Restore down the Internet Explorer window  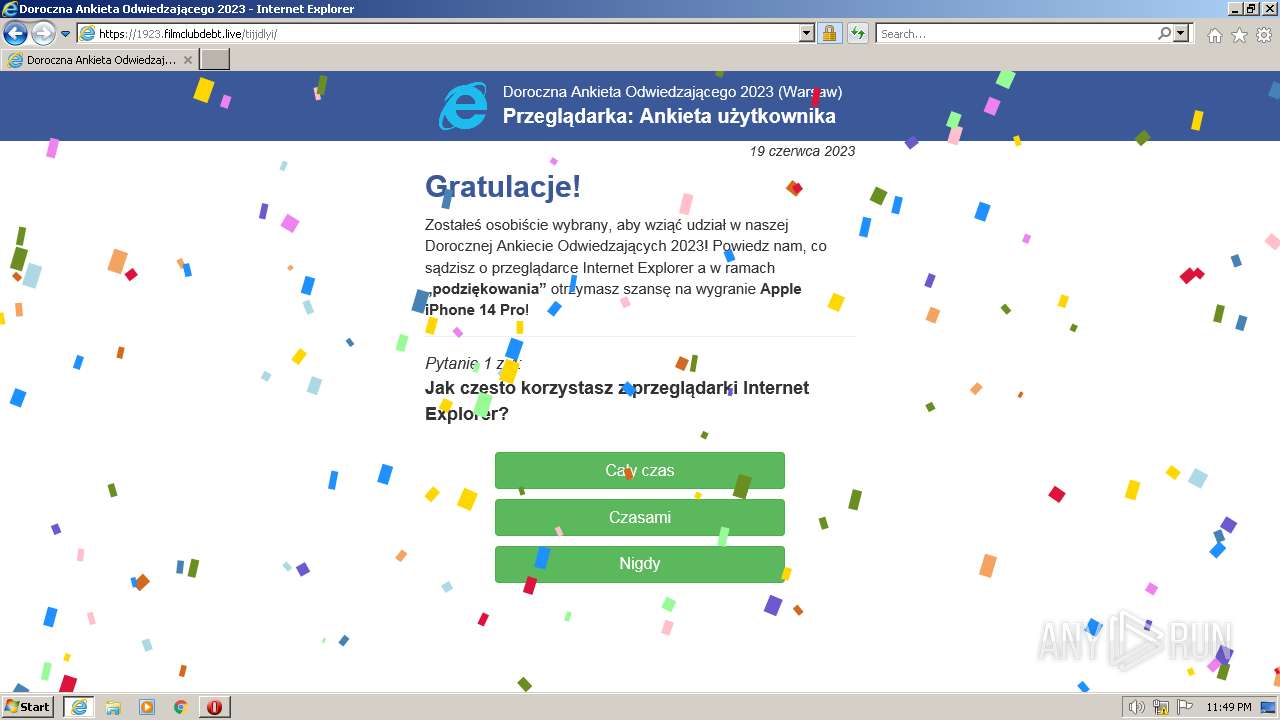[x=1250, y=9]
